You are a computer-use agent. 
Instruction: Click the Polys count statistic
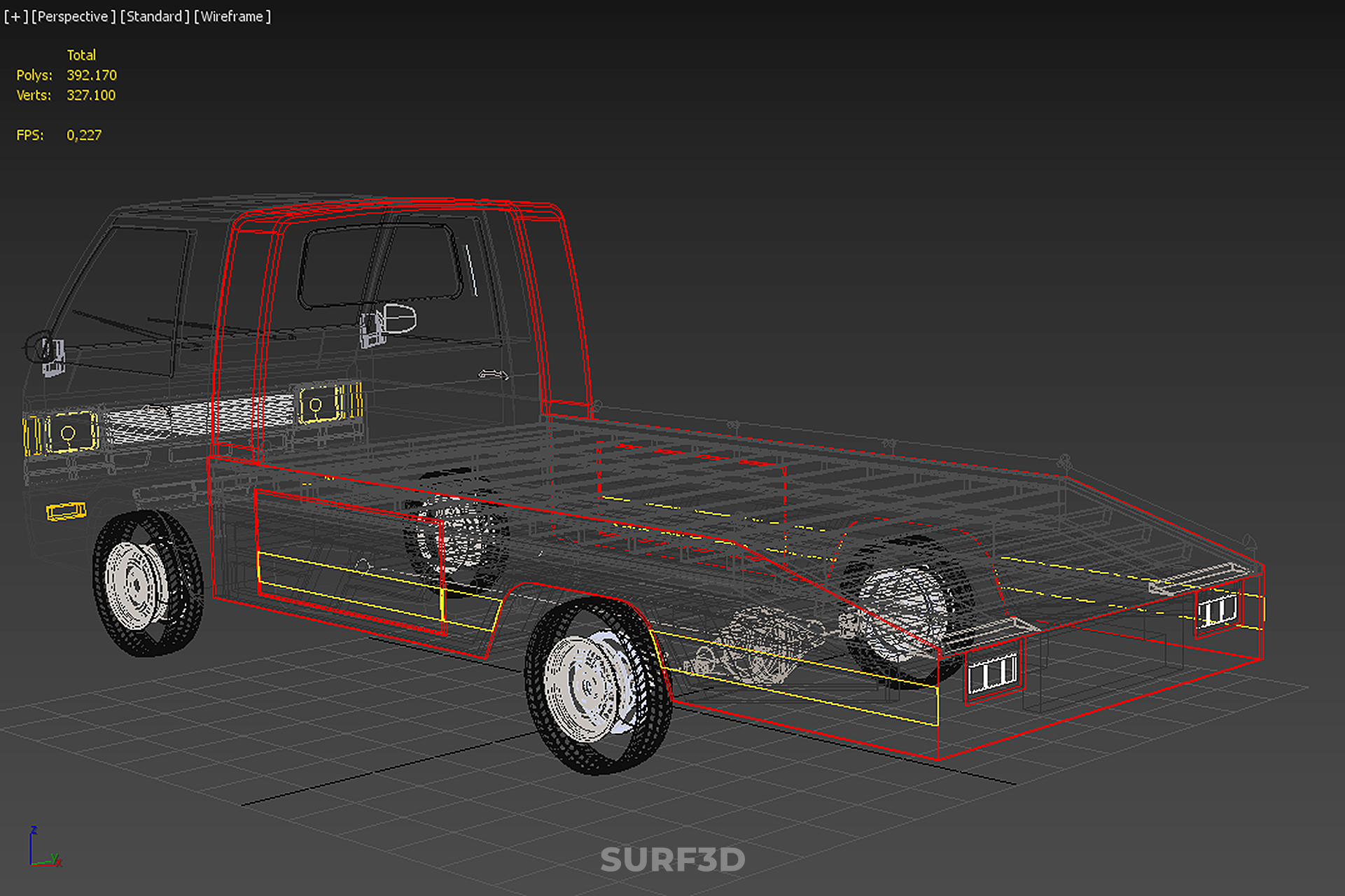(x=91, y=75)
